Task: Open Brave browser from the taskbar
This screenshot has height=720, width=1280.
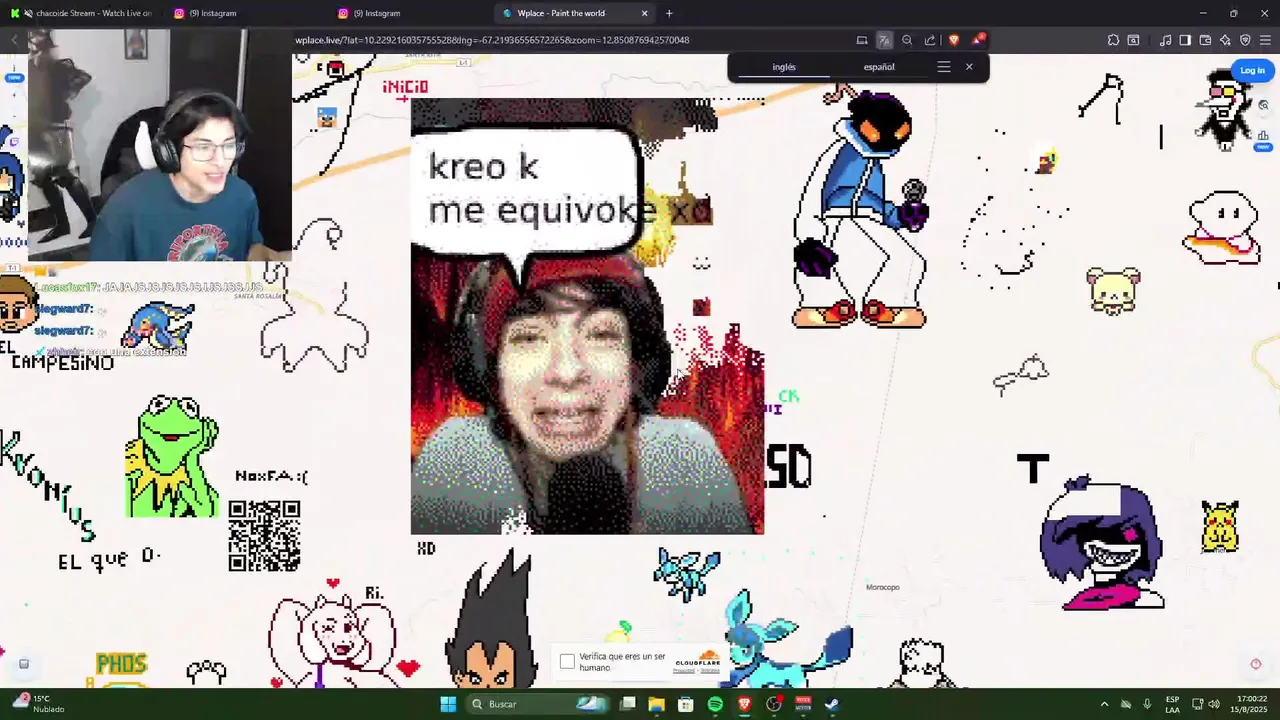Action: (744, 704)
